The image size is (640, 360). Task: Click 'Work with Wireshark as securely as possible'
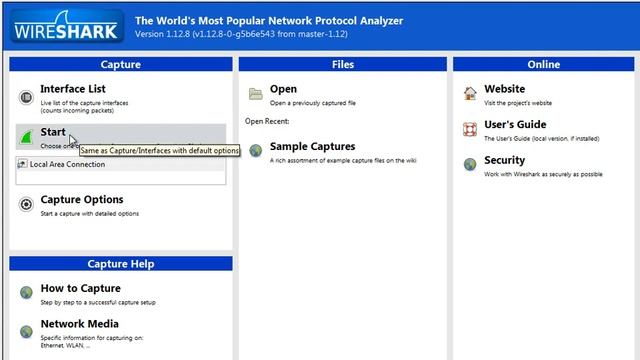[x=543, y=174]
